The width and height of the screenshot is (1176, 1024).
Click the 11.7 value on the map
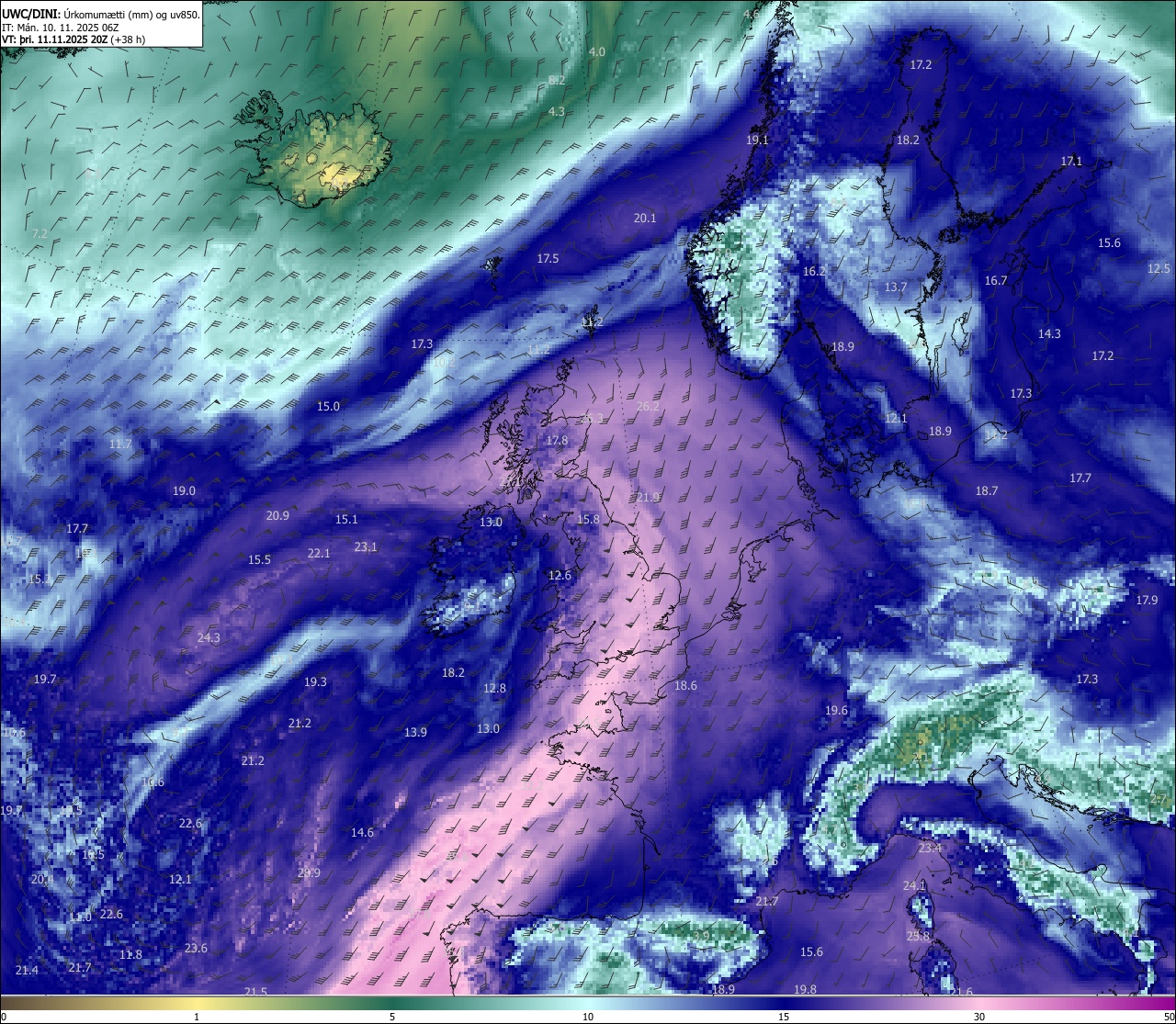tap(120, 444)
